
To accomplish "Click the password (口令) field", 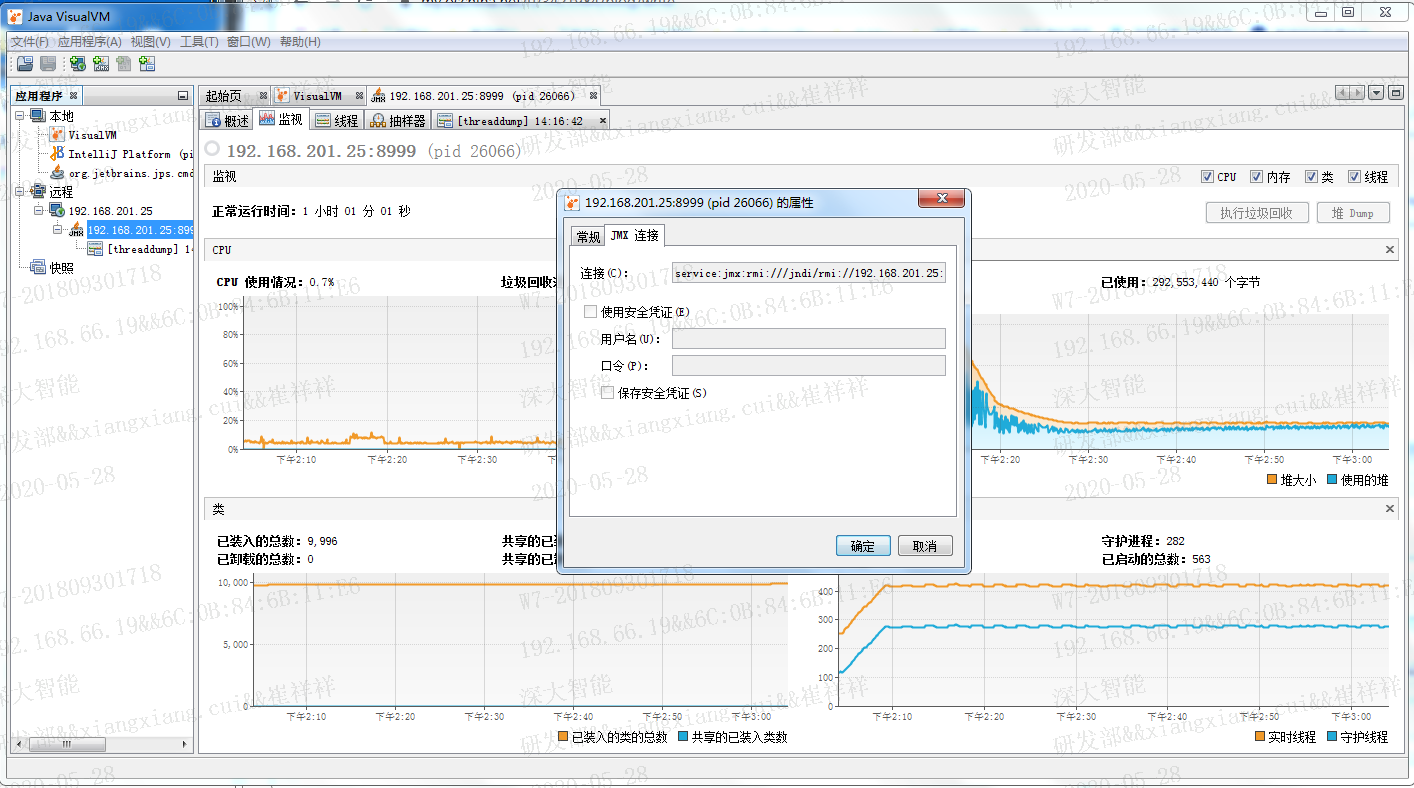I will click(x=809, y=365).
